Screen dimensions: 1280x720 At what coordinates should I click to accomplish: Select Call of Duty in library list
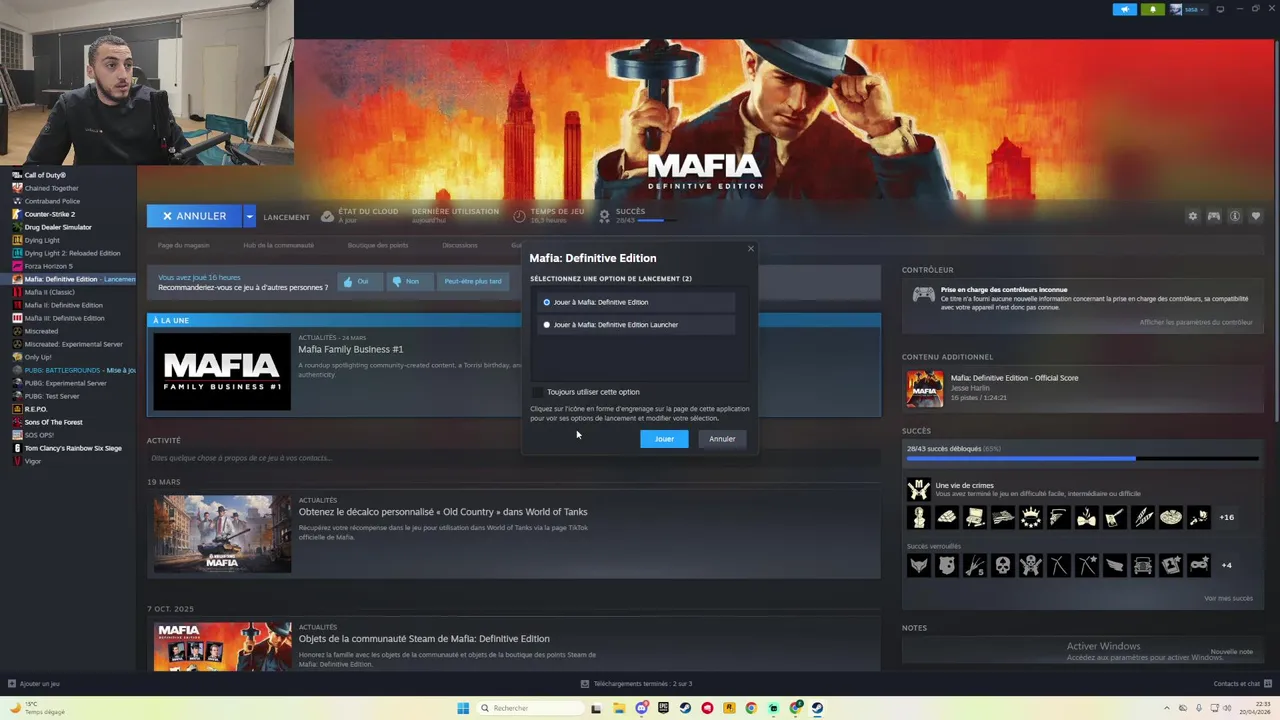45,175
